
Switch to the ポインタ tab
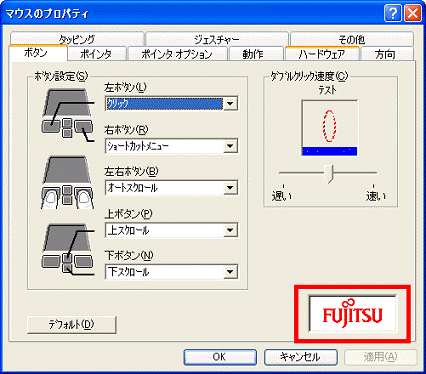tap(97, 54)
